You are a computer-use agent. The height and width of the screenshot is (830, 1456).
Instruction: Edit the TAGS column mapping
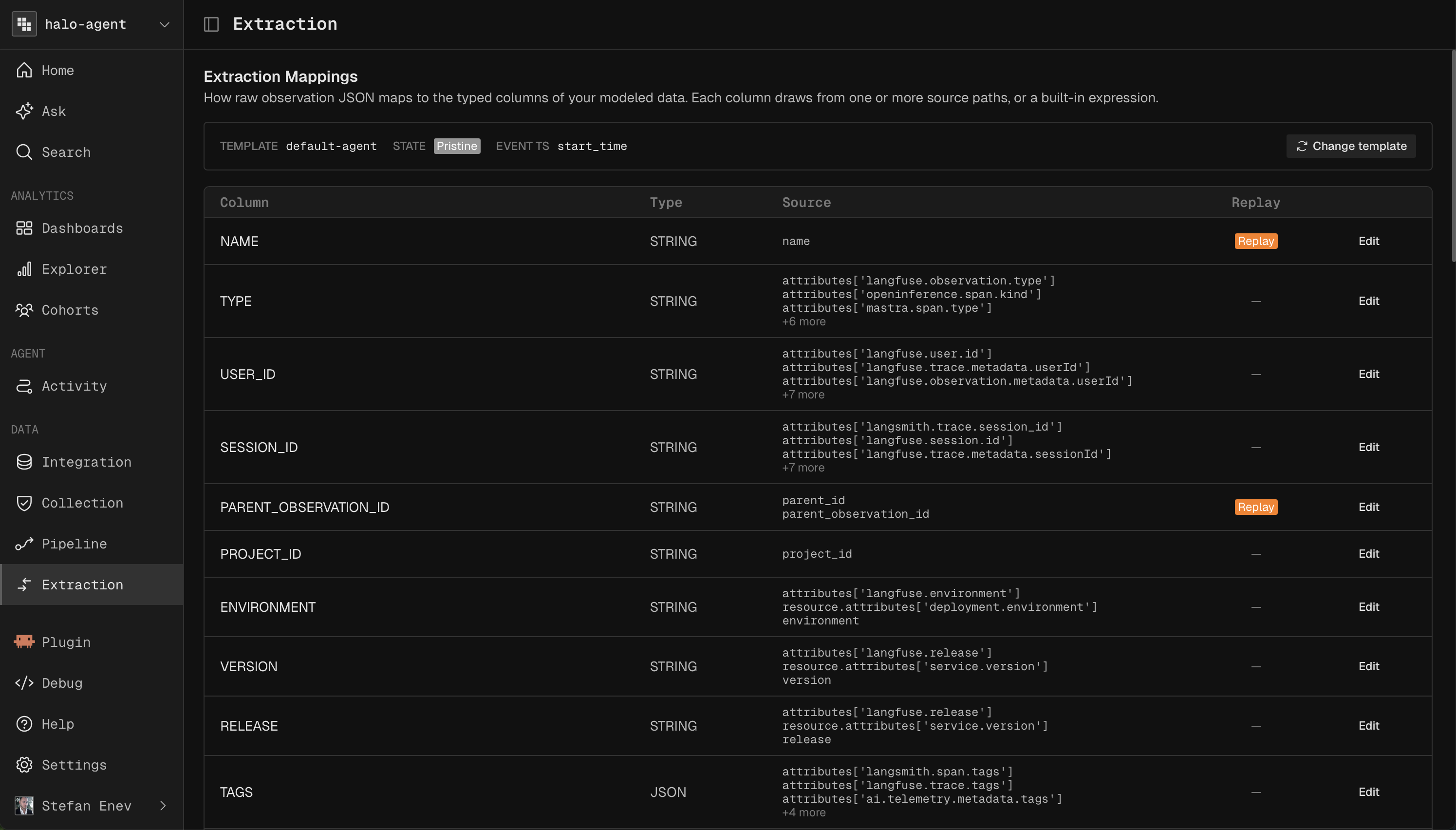coord(1368,792)
